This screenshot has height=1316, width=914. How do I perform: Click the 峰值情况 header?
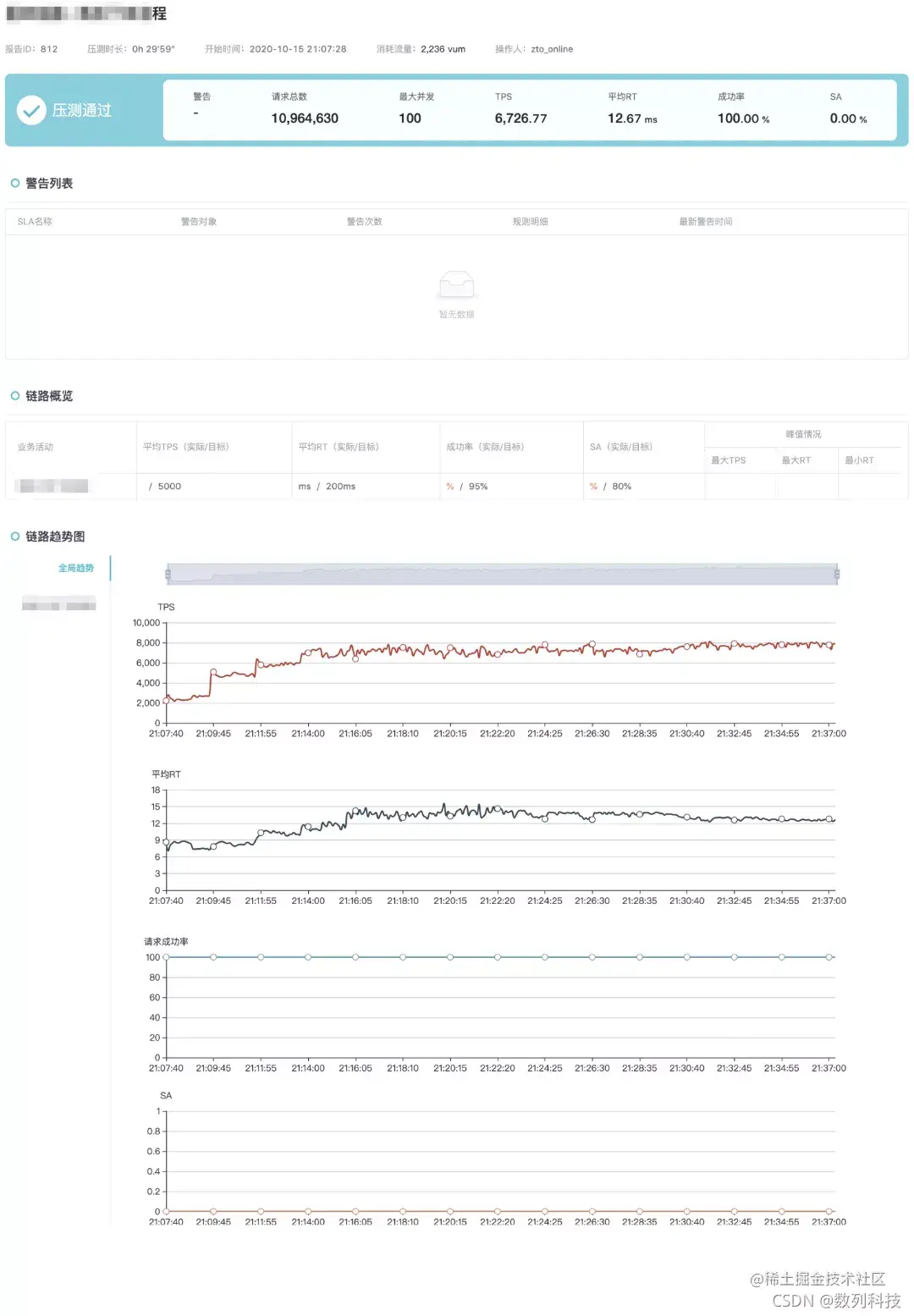803,434
